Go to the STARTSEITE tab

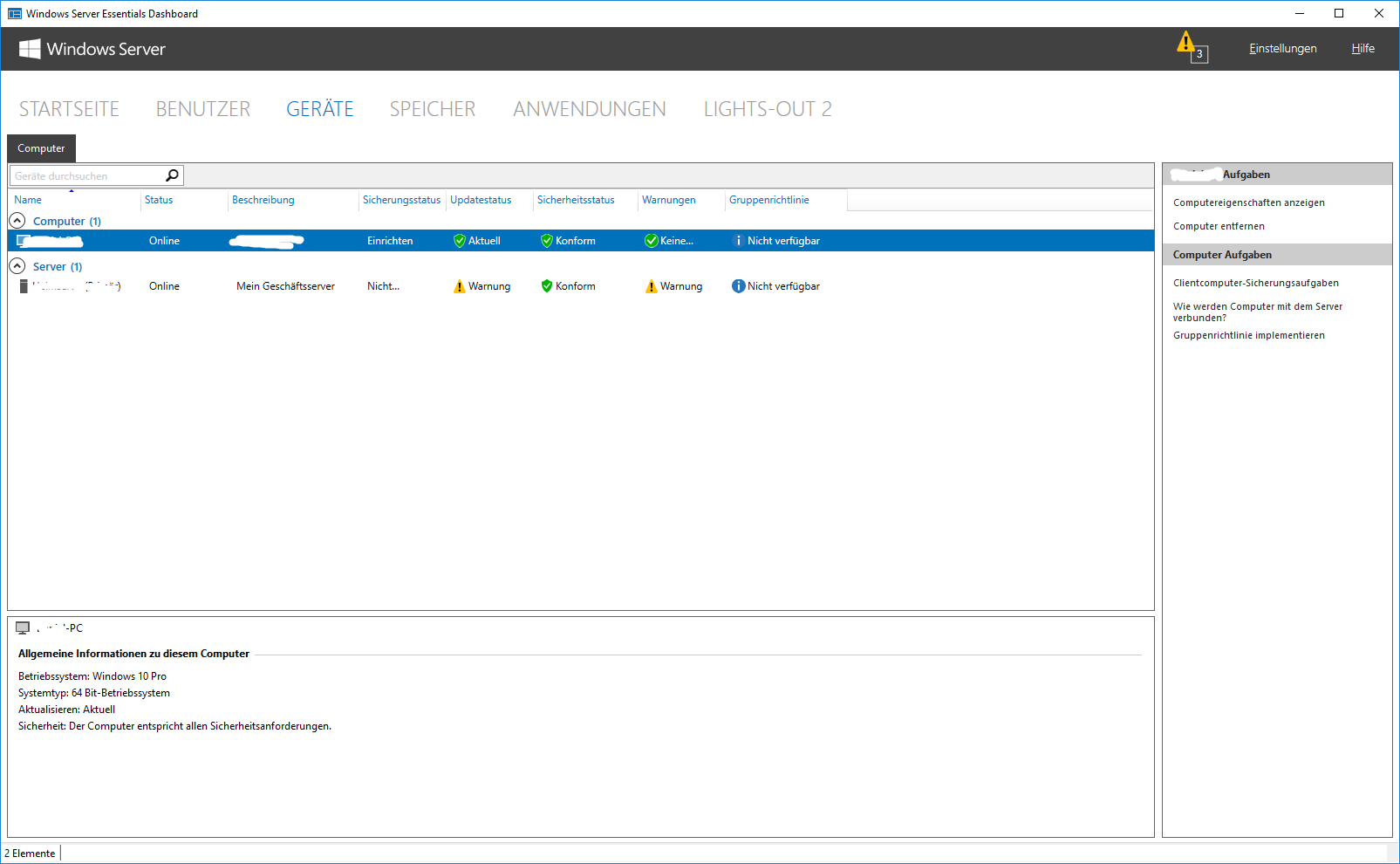click(69, 109)
